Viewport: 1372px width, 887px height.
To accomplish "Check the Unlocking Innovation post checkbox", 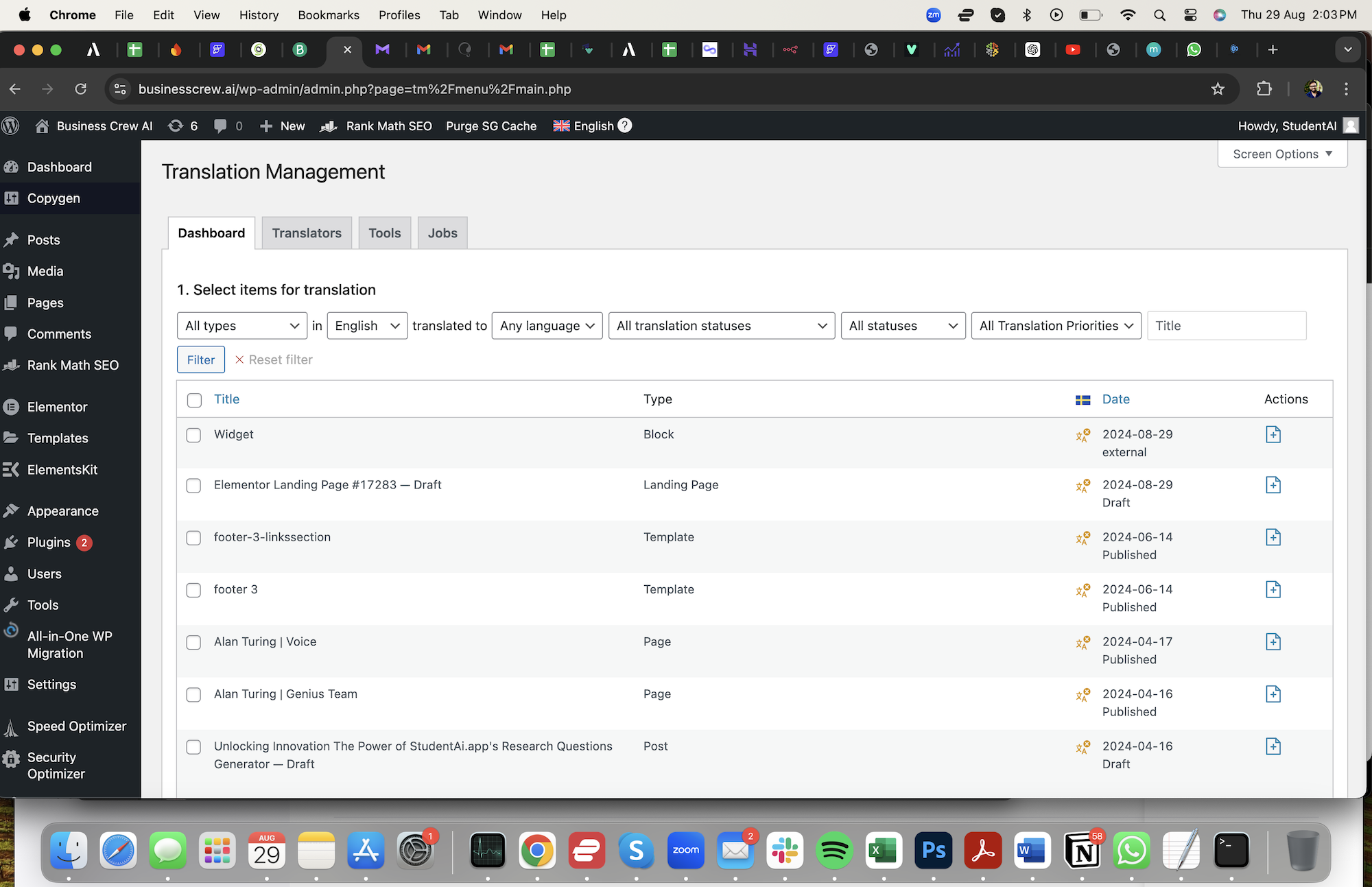I will (193, 747).
